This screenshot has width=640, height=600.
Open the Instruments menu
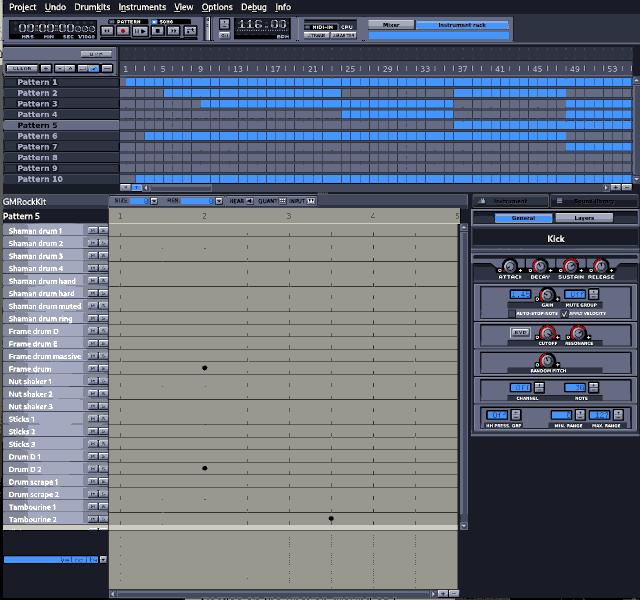click(x=142, y=7)
